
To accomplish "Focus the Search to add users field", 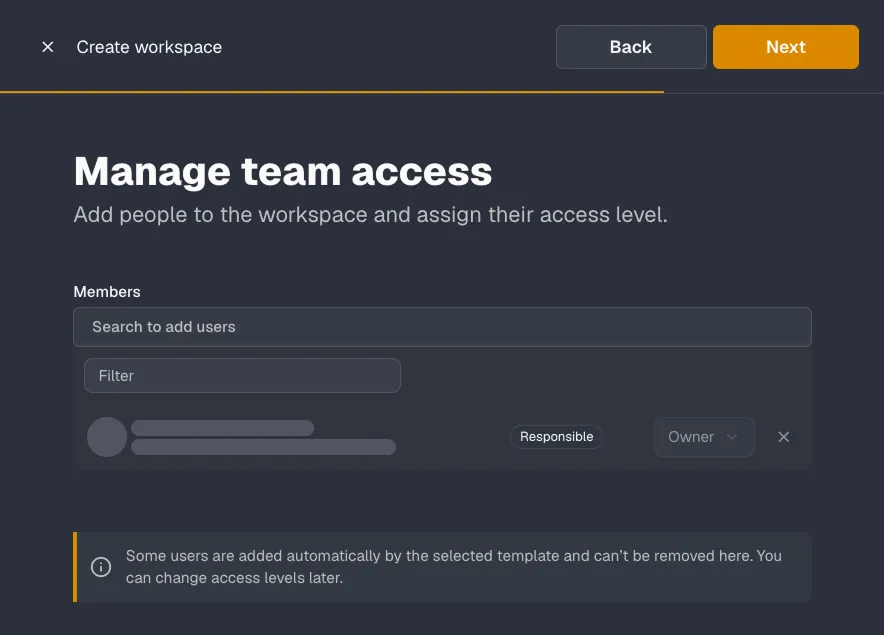I will tap(442, 327).
